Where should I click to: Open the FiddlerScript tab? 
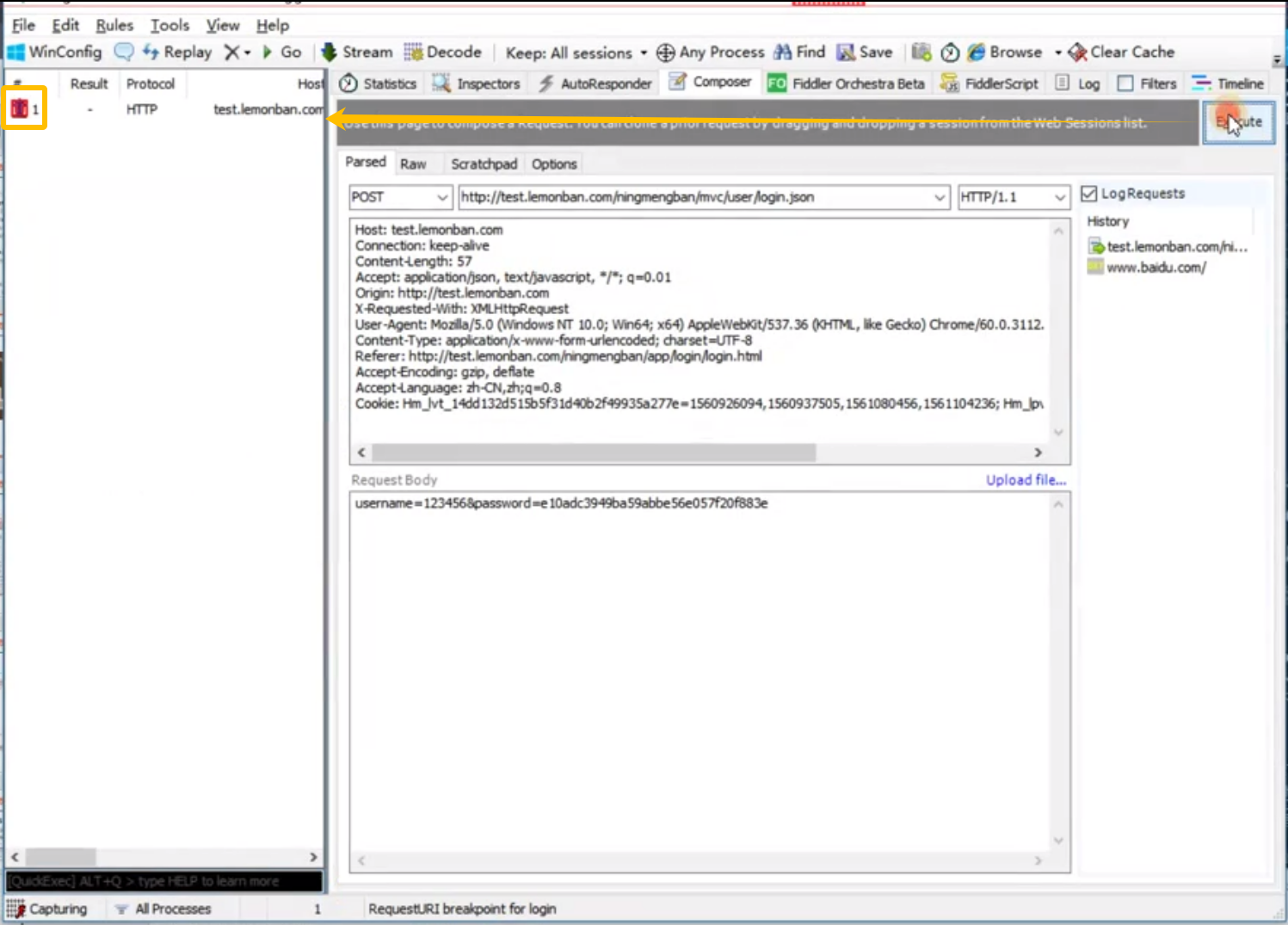[x=989, y=83]
